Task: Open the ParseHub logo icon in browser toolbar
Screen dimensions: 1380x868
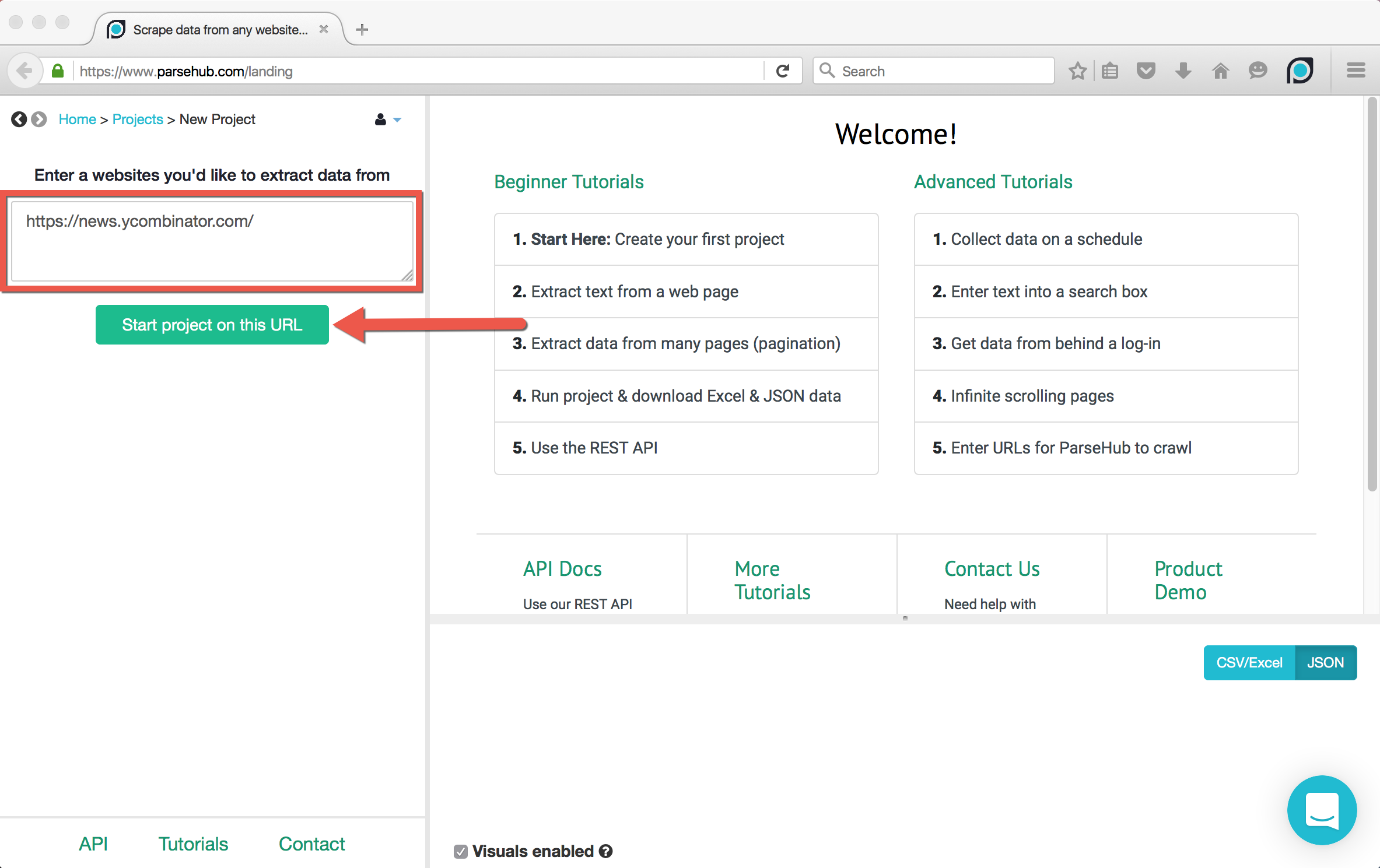Action: 1300,71
